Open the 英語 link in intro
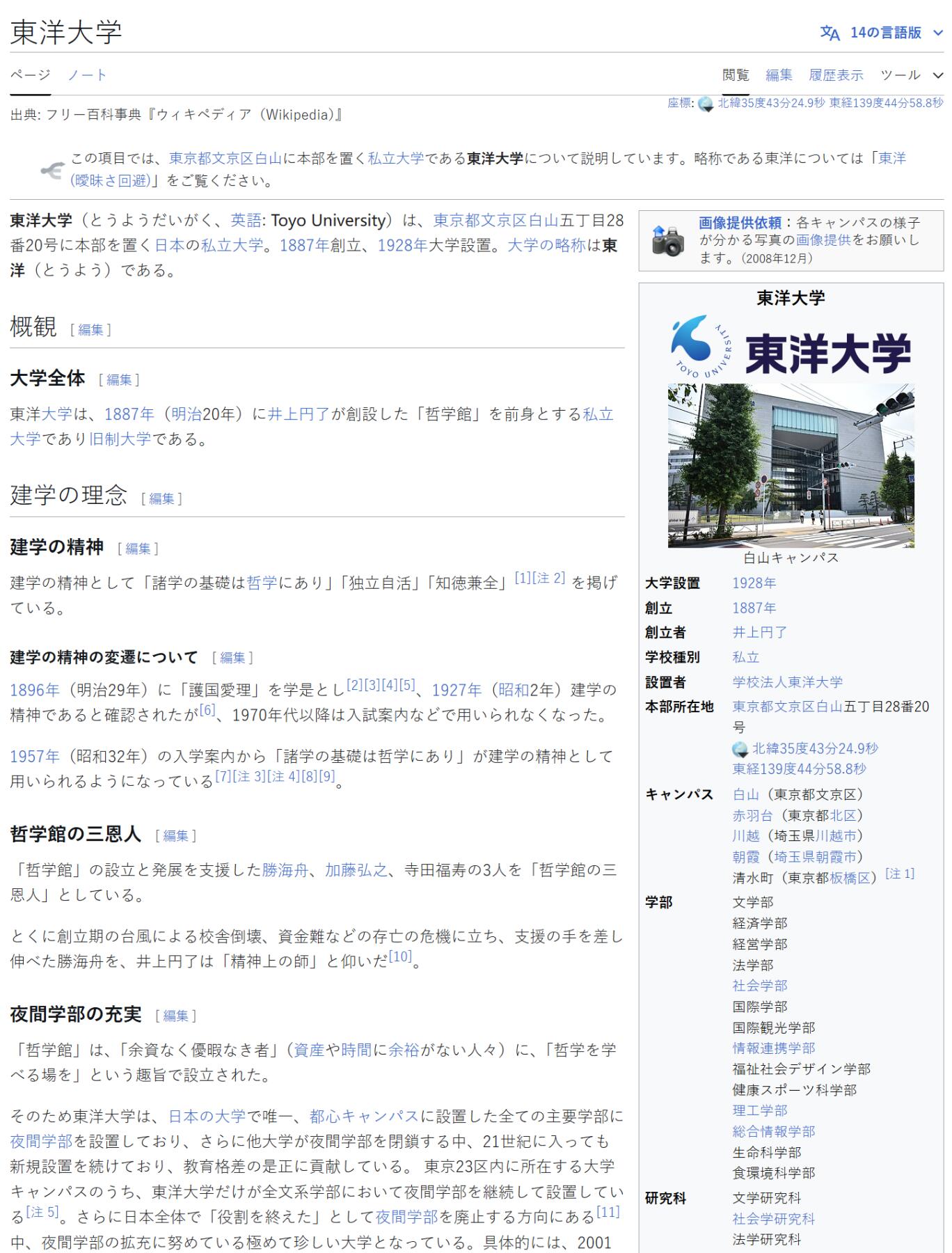Image resolution: width=952 pixels, height=1253 pixels. (246, 221)
